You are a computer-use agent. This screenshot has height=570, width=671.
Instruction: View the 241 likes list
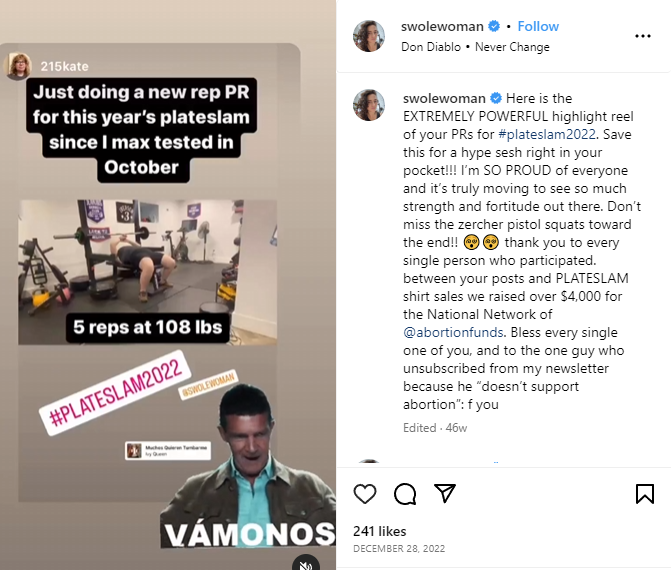(x=380, y=531)
